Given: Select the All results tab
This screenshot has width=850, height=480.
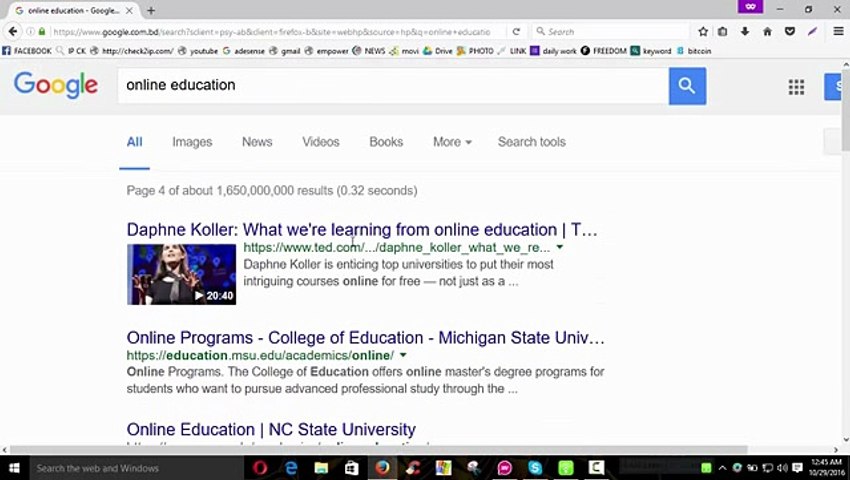Looking at the screenshot, I should click(x=134, y=142).
